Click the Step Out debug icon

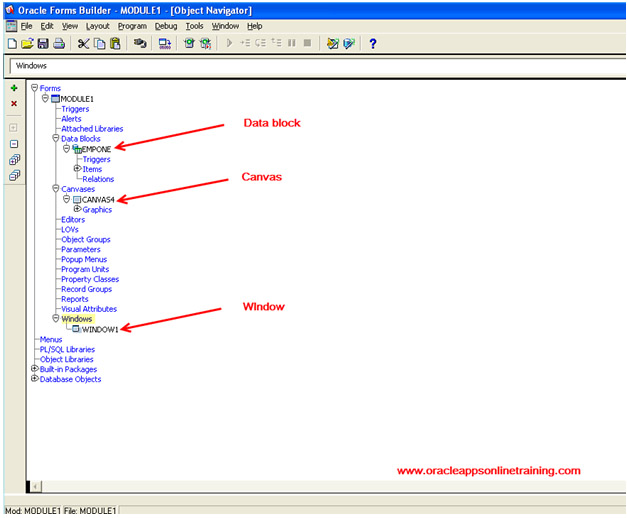[x=276, y=42]
